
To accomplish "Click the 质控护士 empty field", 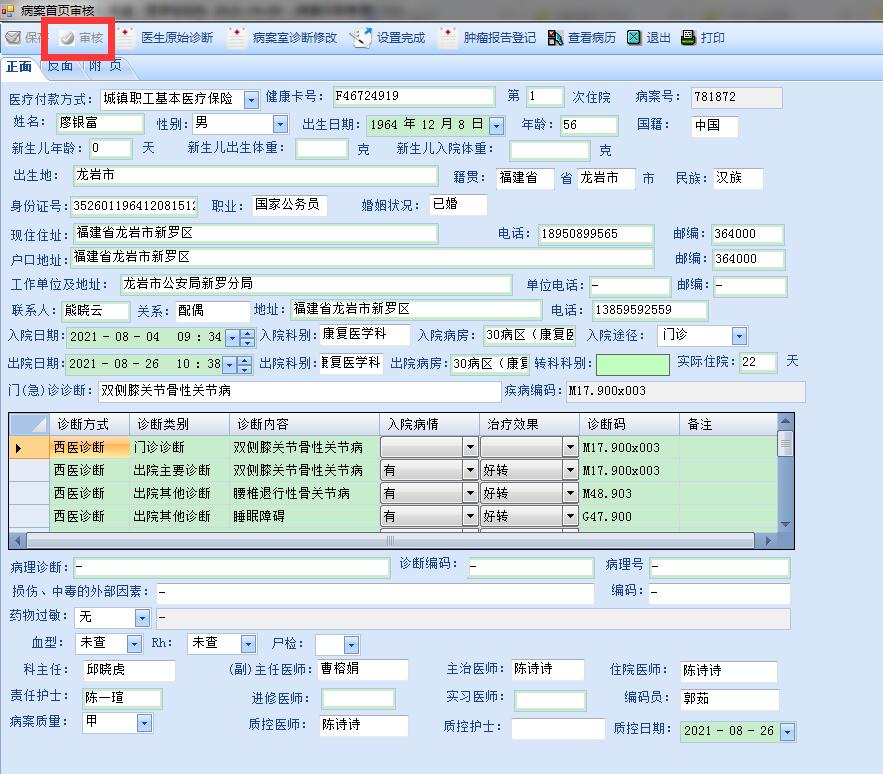I will click(558, 728).
